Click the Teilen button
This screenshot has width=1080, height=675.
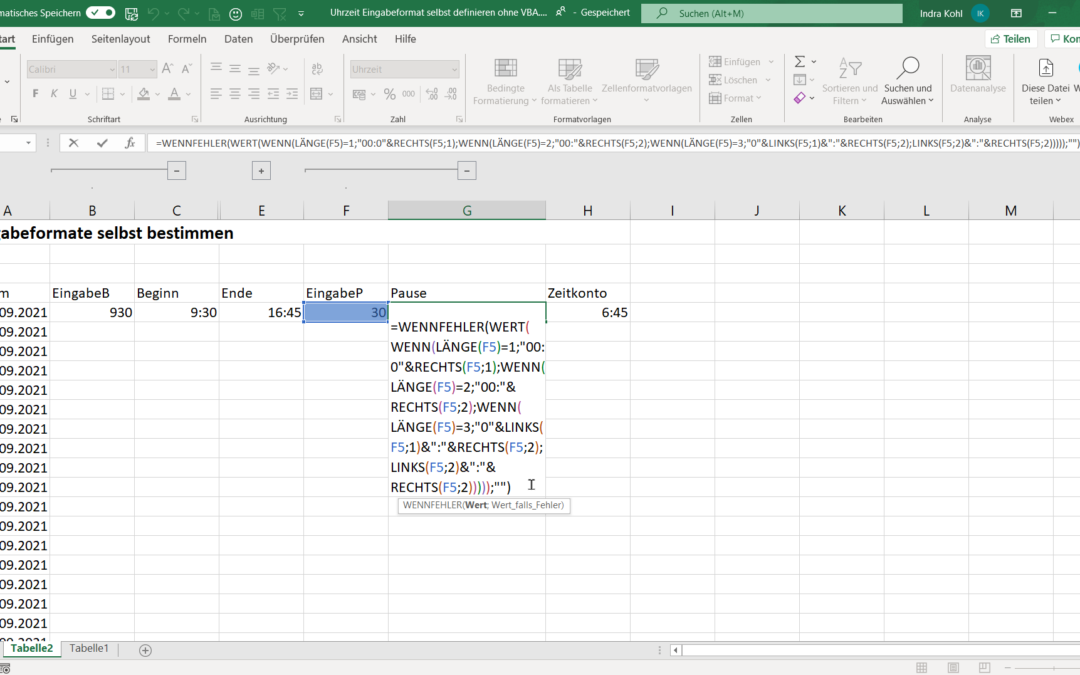tap(1009, 38)
